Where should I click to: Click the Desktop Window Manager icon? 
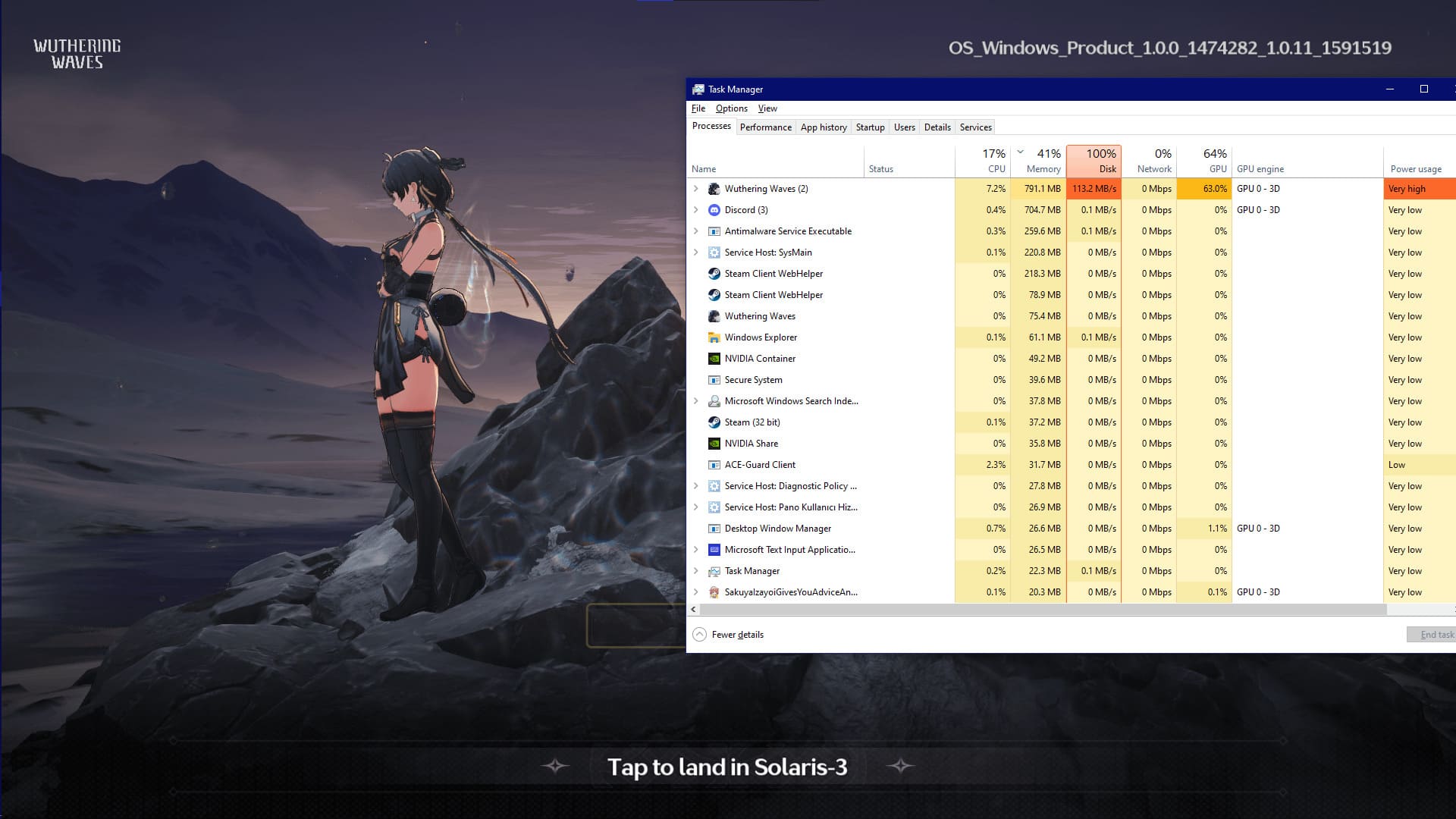click(714, 529)
